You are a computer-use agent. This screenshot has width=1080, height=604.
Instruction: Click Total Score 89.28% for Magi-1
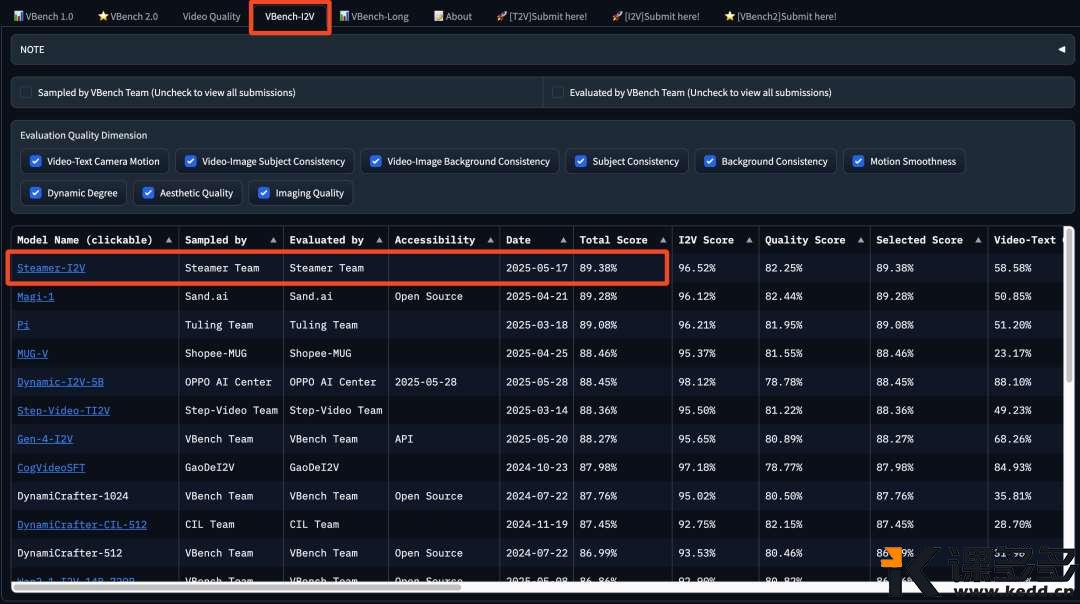598,296
